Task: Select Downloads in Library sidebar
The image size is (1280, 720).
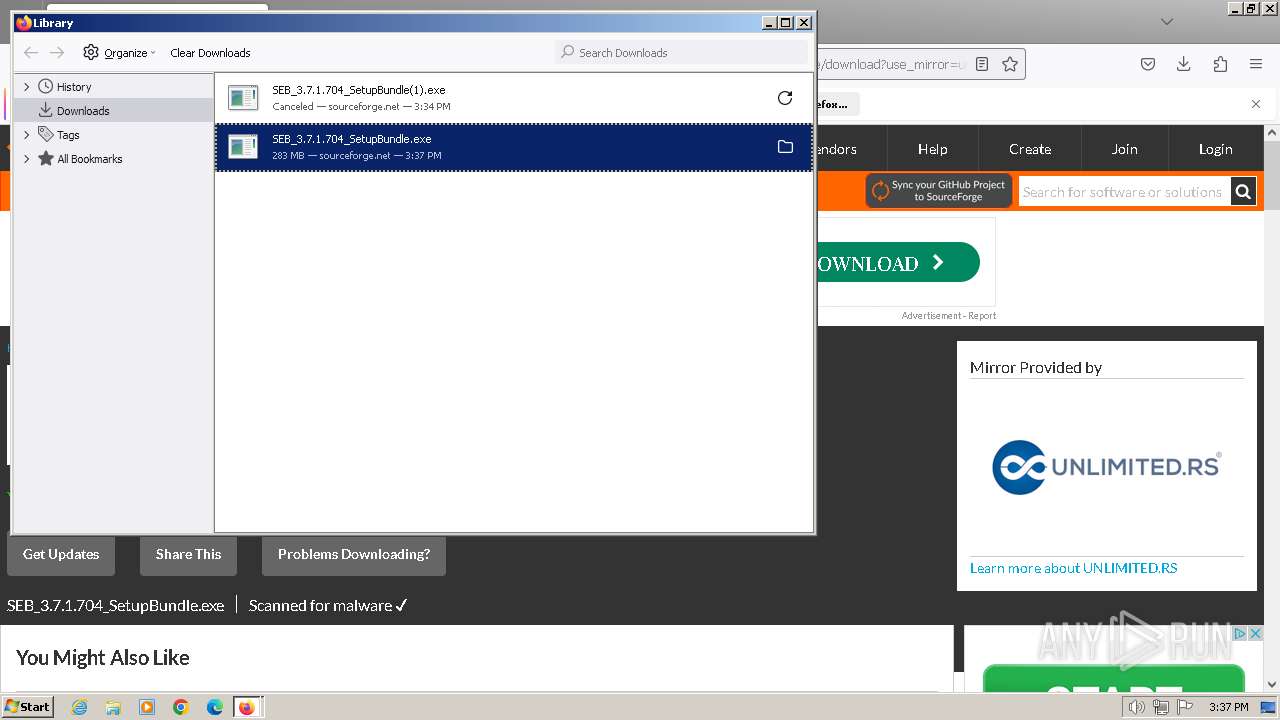Action: (x=83, y=111)
